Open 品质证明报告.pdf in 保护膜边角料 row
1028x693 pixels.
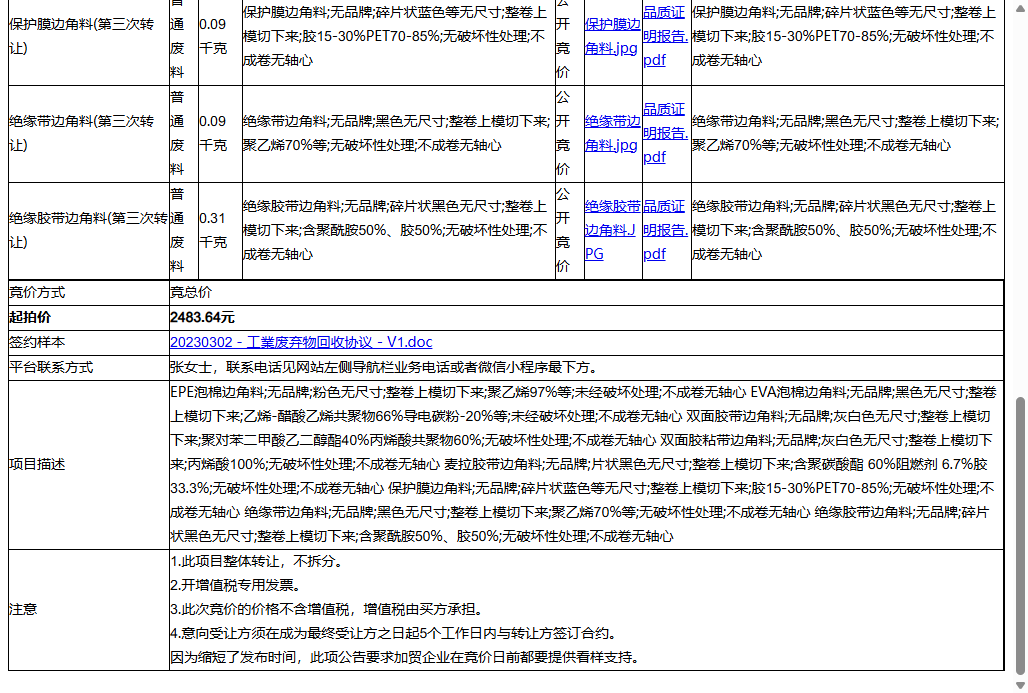pos(665,36)
